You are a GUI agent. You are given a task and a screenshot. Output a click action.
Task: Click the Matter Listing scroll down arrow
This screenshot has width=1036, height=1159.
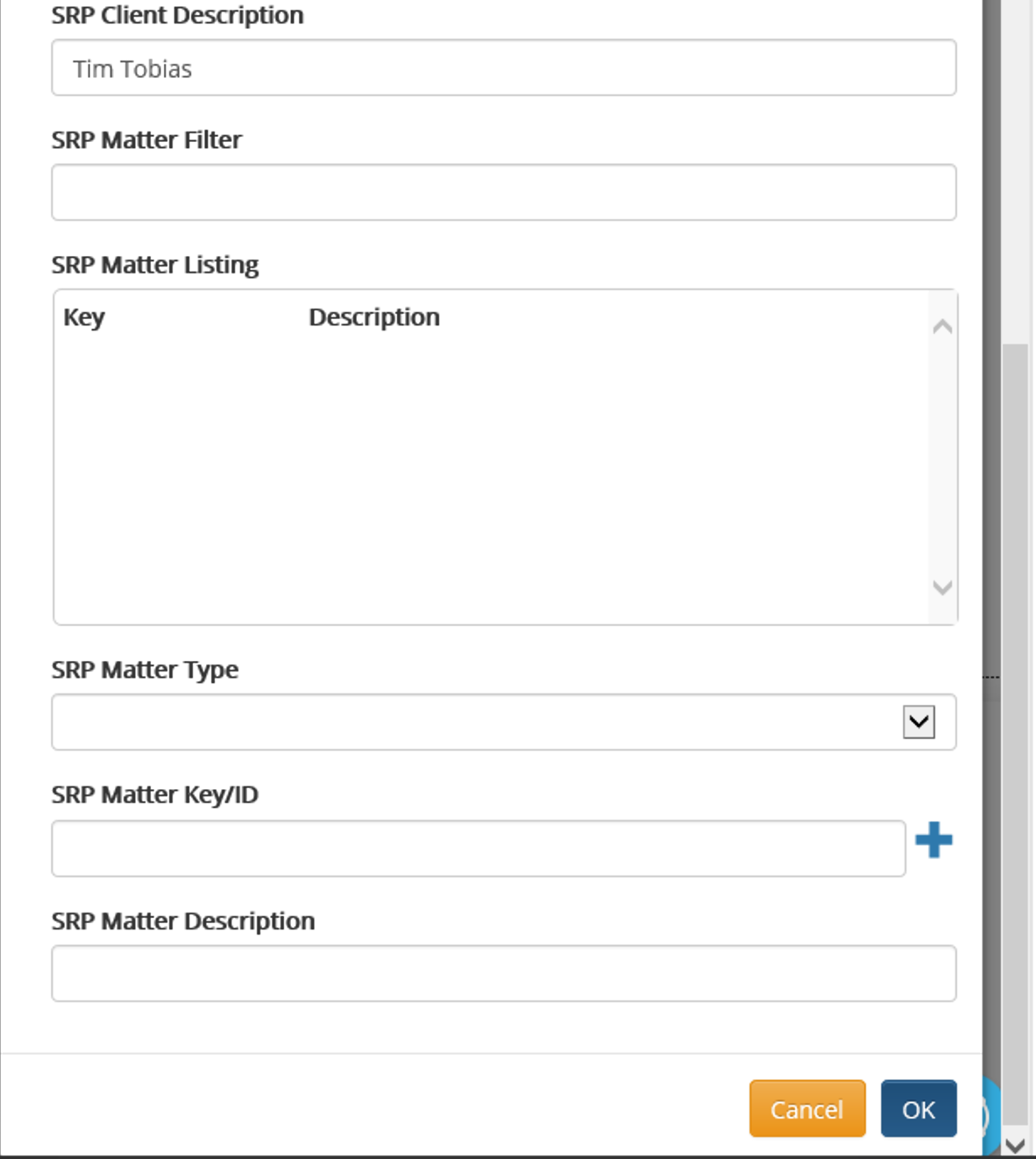click(x=942, y=587)
